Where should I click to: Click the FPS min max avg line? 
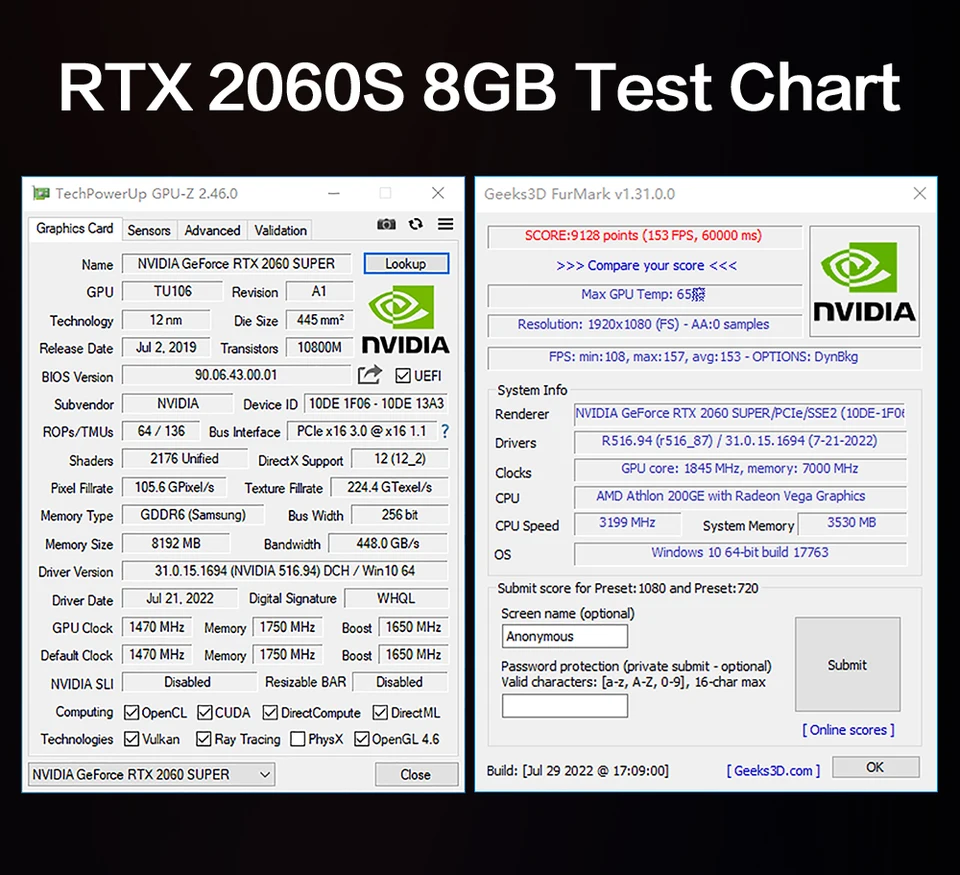pyautogui.click(x=704, y=357)
